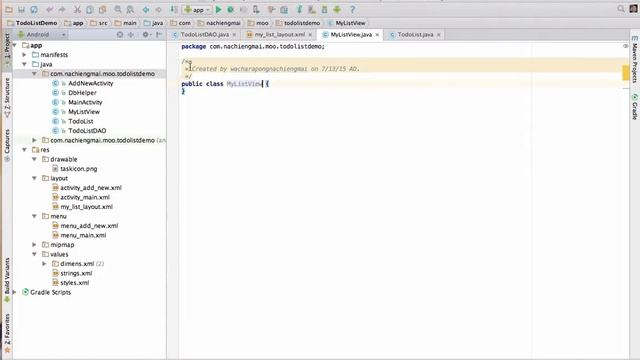Expand the dimens.xml node

44,264
